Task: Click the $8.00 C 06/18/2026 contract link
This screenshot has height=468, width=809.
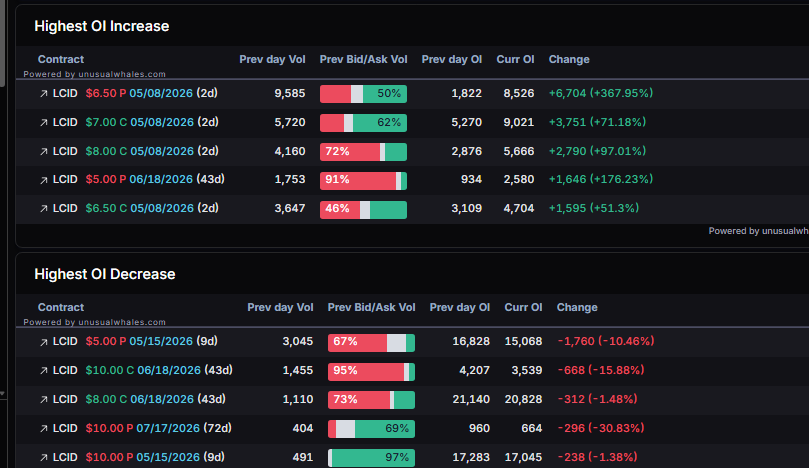Action: click(139, 399)
